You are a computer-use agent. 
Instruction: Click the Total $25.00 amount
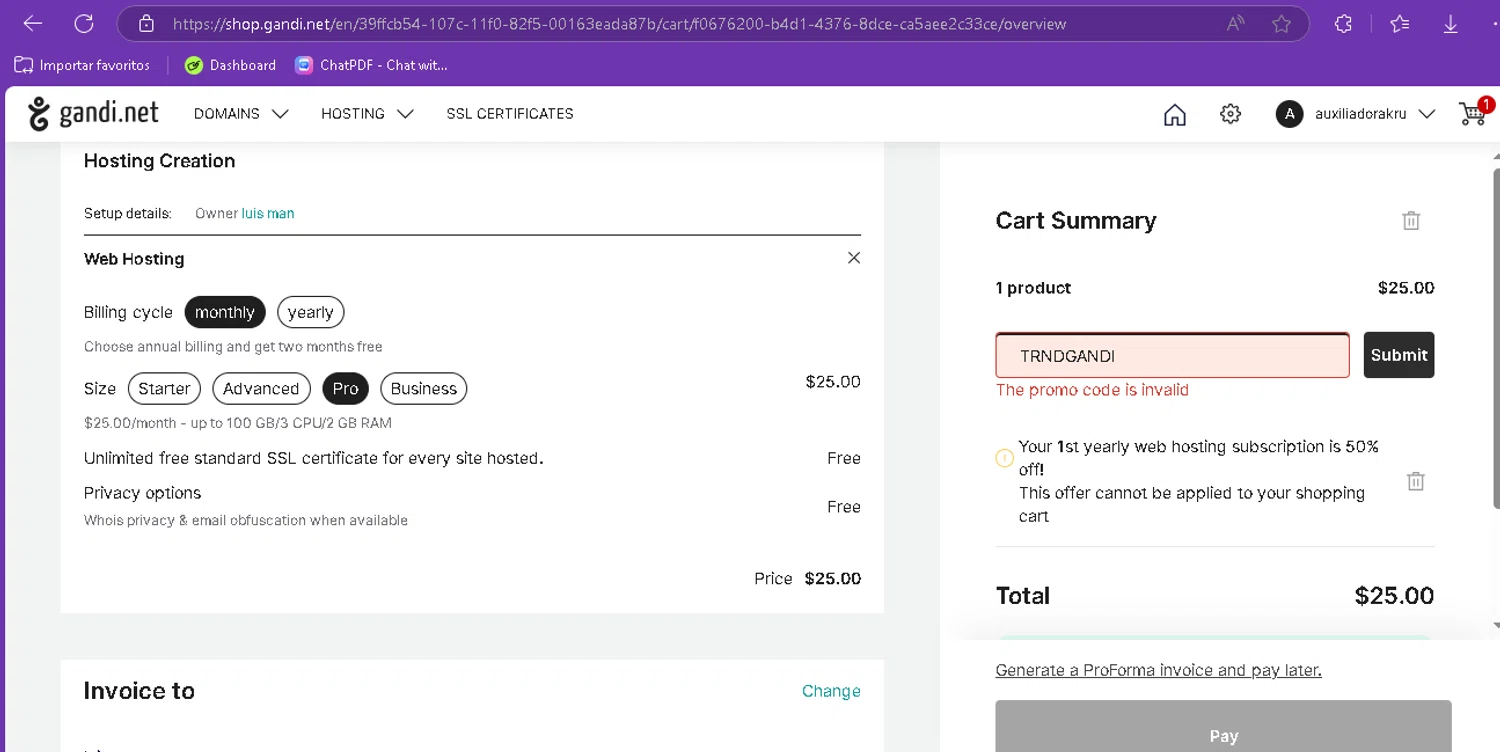point(1394,596)
